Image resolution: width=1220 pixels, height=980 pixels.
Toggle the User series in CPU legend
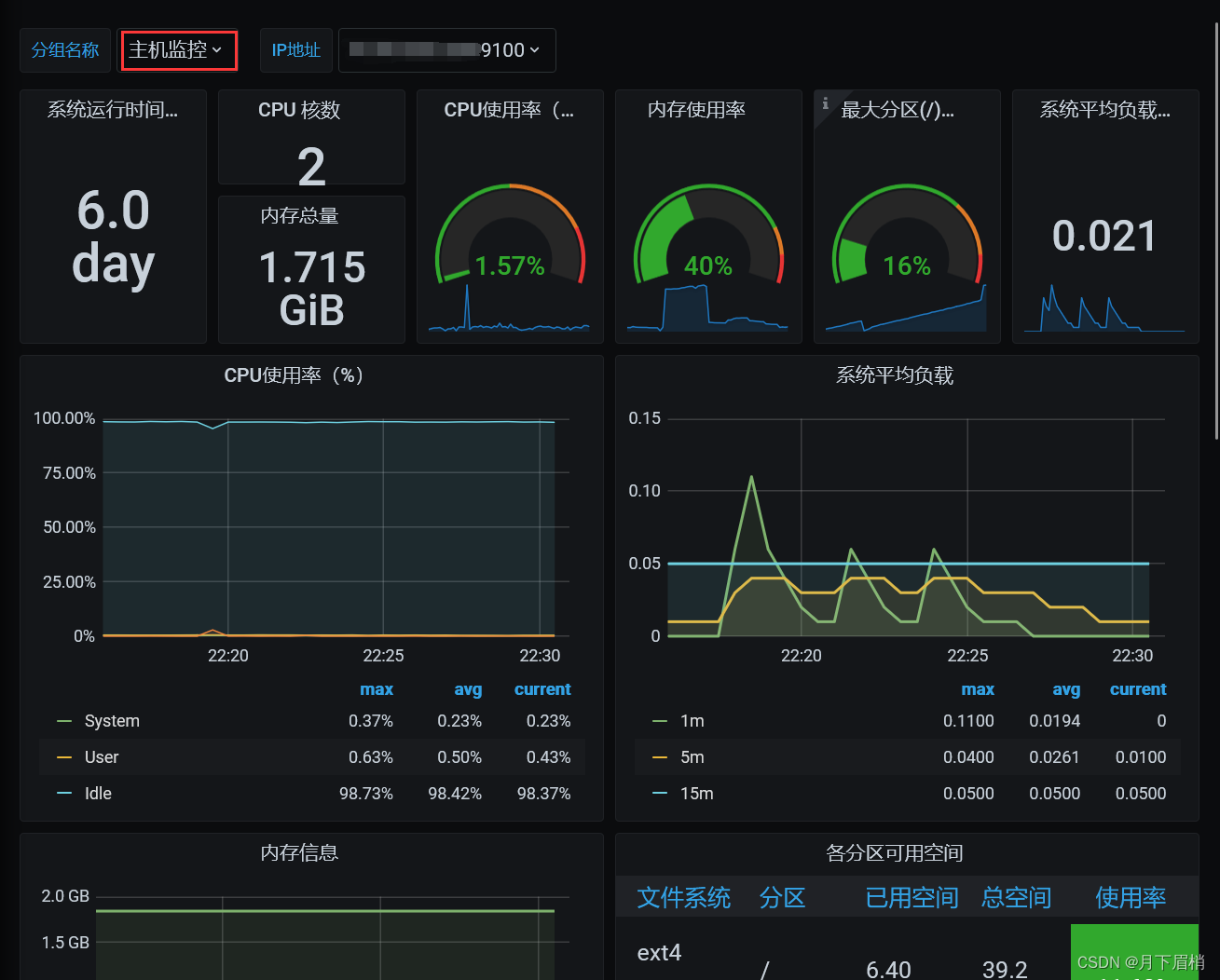point(102,757)
